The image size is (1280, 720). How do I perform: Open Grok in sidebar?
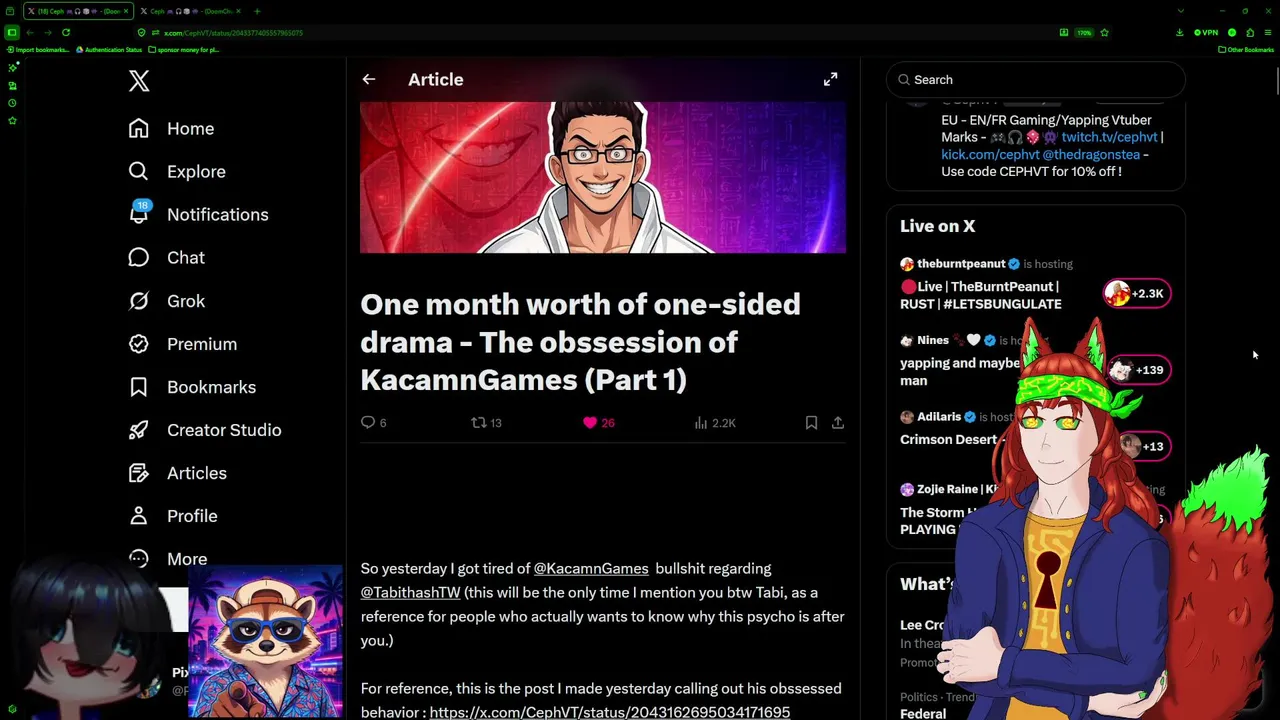tap(167, 300)
